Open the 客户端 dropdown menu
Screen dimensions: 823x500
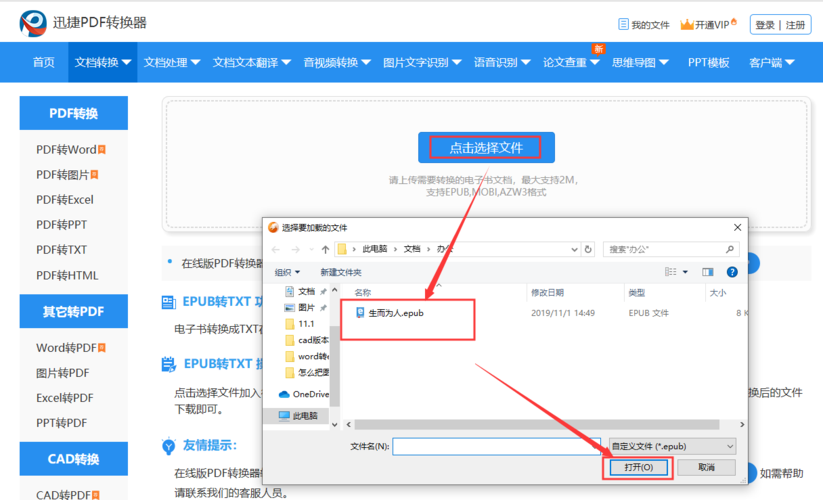click(772, 62)
